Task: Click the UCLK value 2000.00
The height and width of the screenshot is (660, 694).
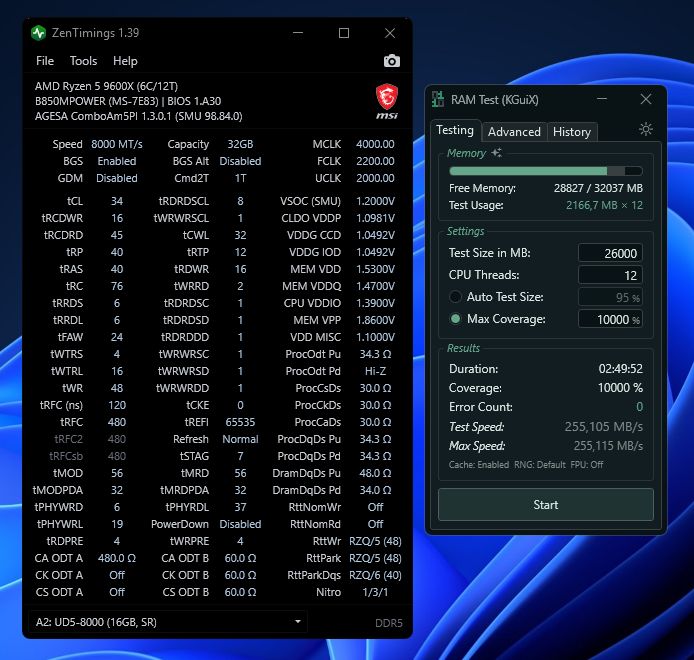Action: click(x=375, y=178)
